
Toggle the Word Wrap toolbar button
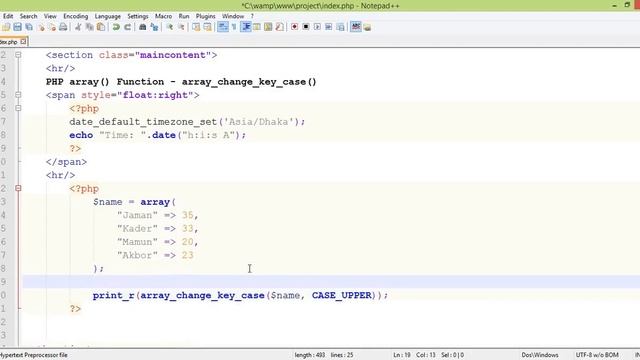223,27
